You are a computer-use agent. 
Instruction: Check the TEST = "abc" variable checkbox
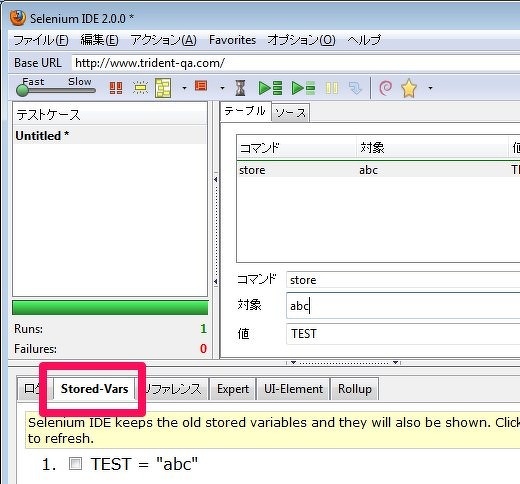75,464
